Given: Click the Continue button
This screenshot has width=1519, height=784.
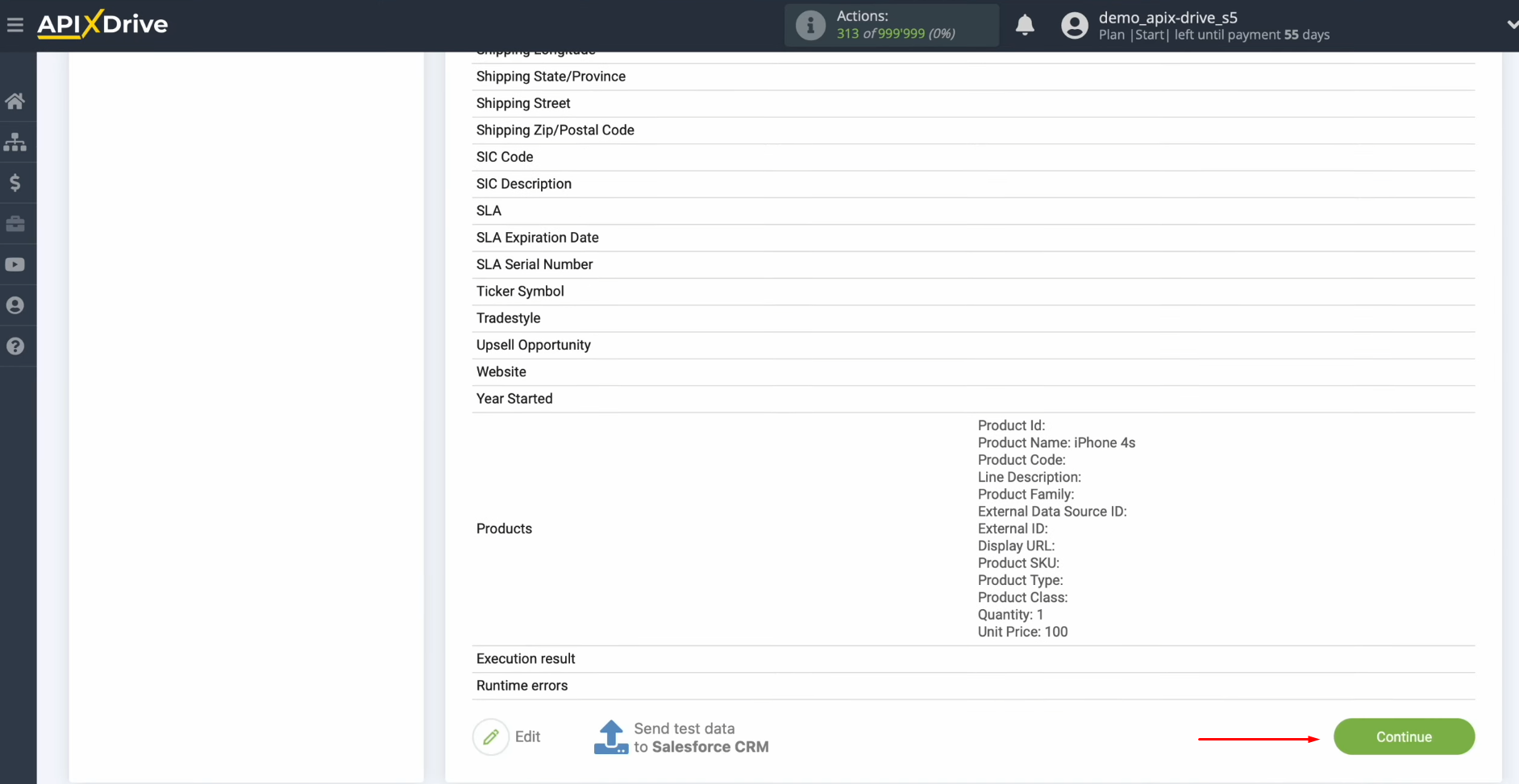Looking at the screenshot, I should pyautogui.click(x=1404, y=736).
